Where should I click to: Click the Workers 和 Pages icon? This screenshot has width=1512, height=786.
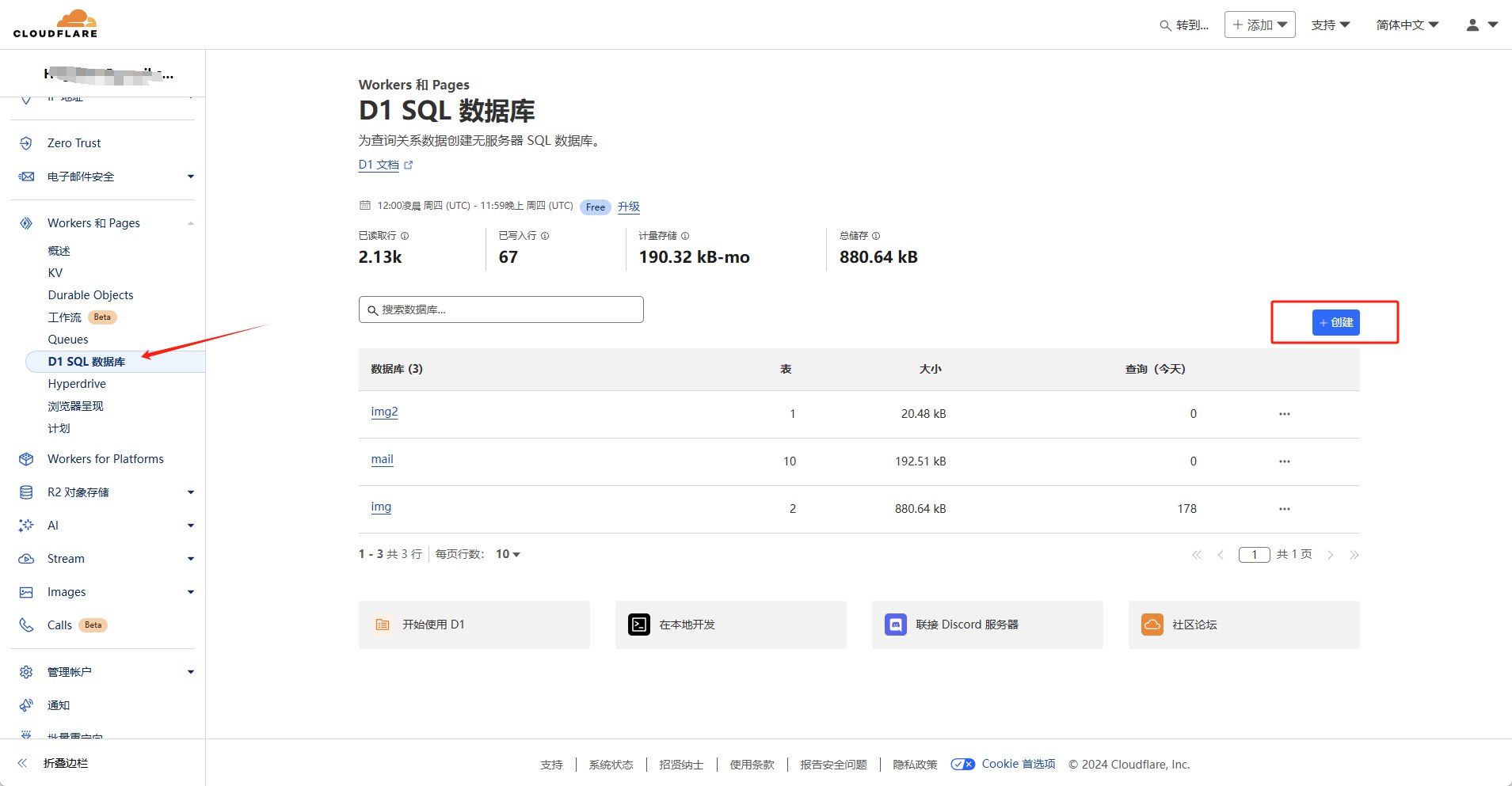pos(26,223)
